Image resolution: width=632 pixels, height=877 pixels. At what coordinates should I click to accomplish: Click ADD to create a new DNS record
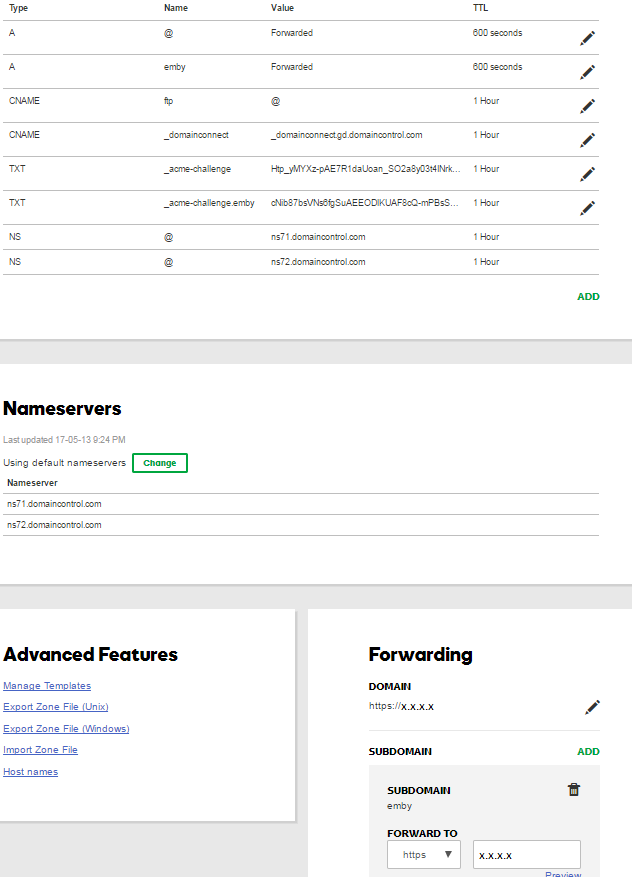click(588, 296)
